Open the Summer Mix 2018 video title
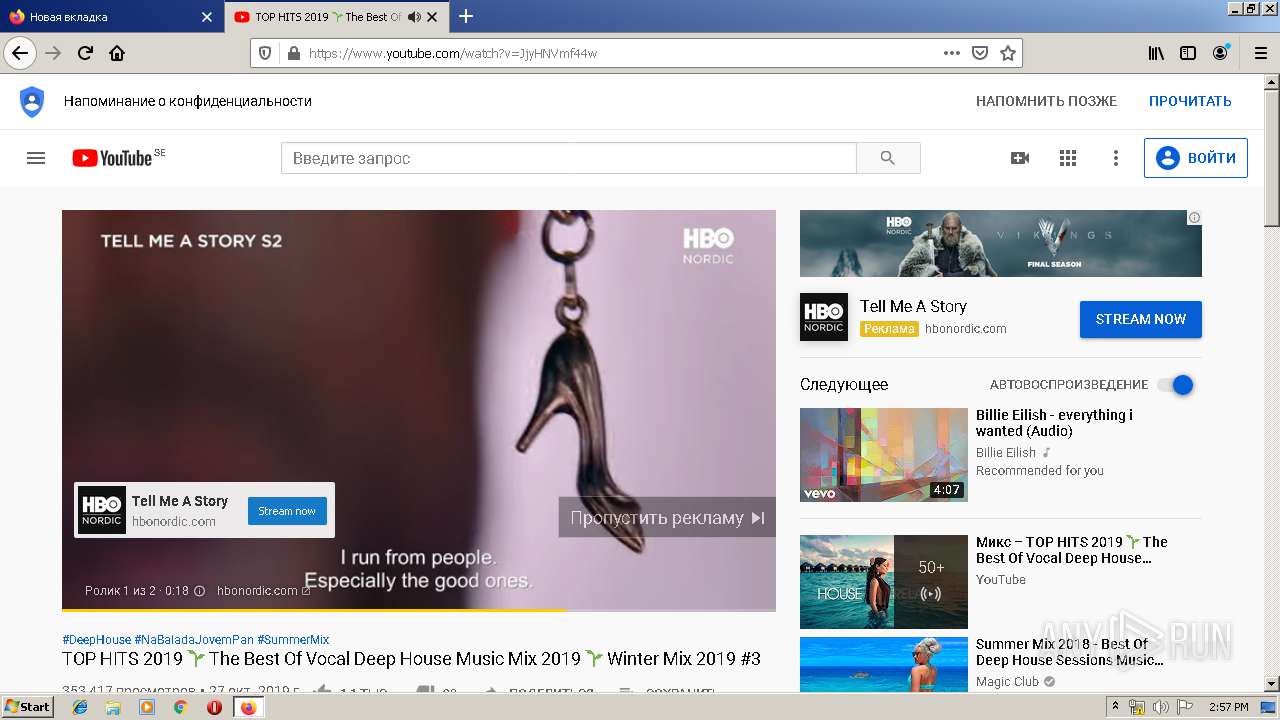Screen dimensions: 1280x720 [1069, 652]
